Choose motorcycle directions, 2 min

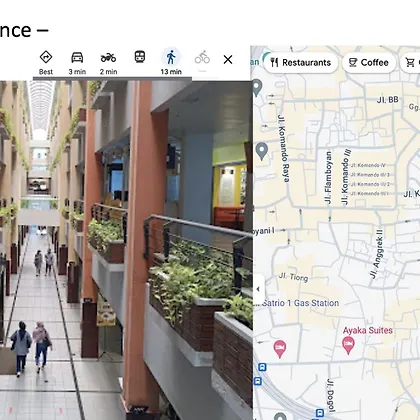108,62
